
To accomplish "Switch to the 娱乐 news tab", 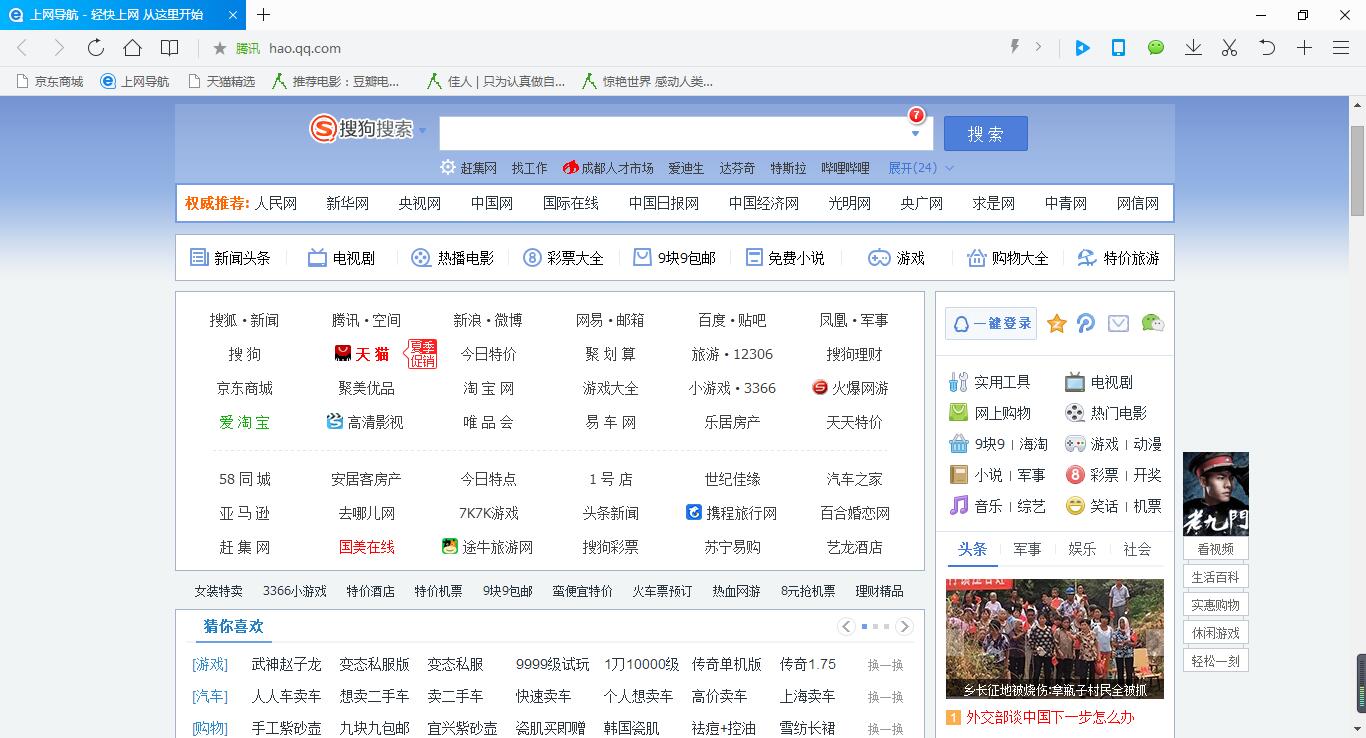I will (1082, 549).
